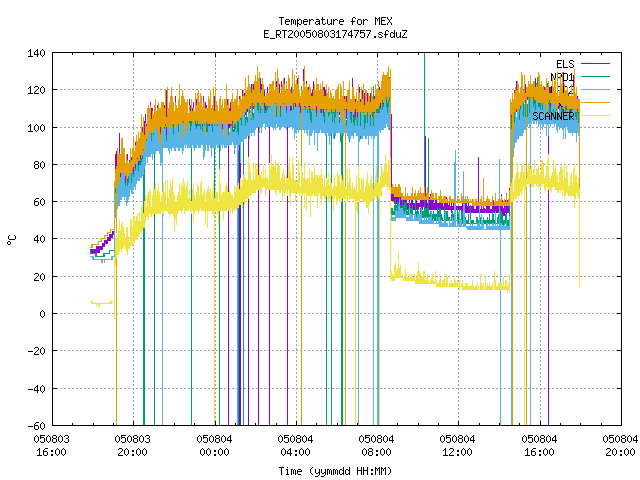Click the '60' y-axis tick label
This screenshot has height=480, width=640.
tap(39, 202)
